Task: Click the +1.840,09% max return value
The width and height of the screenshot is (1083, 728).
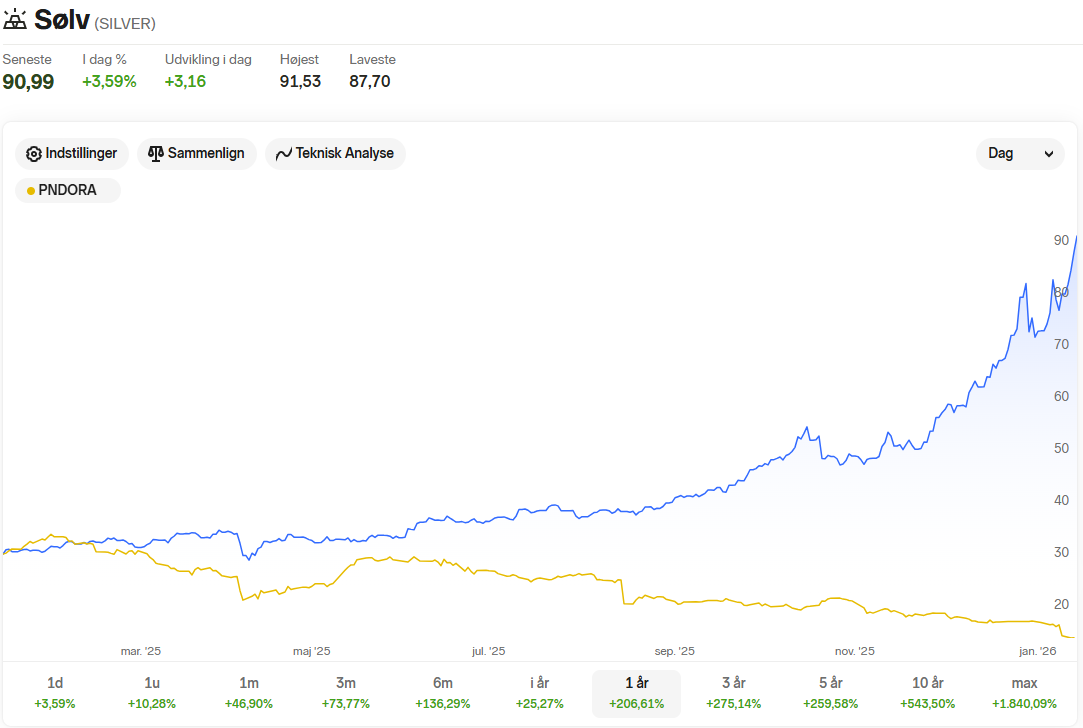Action: (1024, 704)
